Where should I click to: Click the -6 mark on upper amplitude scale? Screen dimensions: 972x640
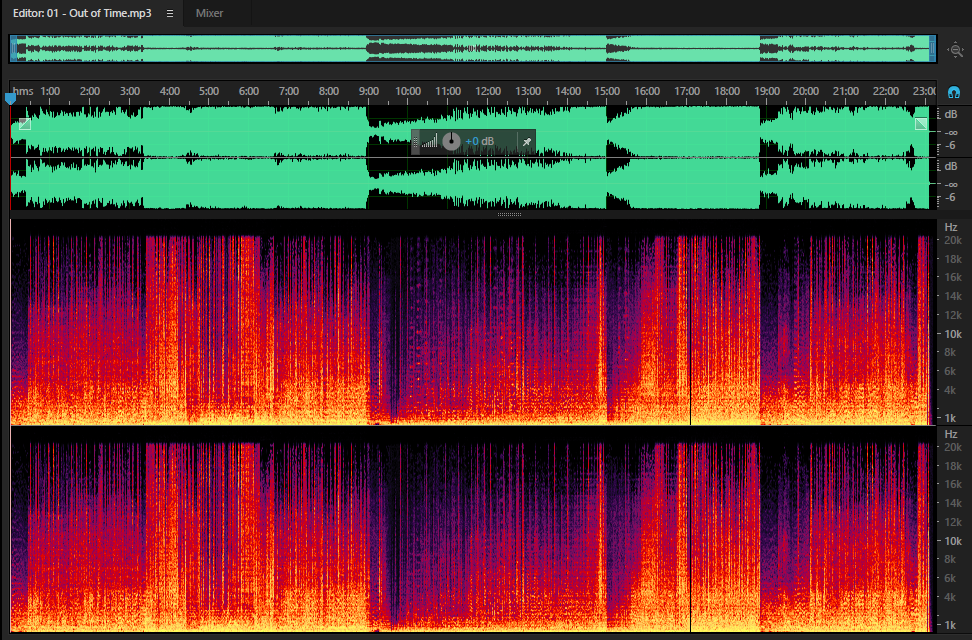(952, 146)
